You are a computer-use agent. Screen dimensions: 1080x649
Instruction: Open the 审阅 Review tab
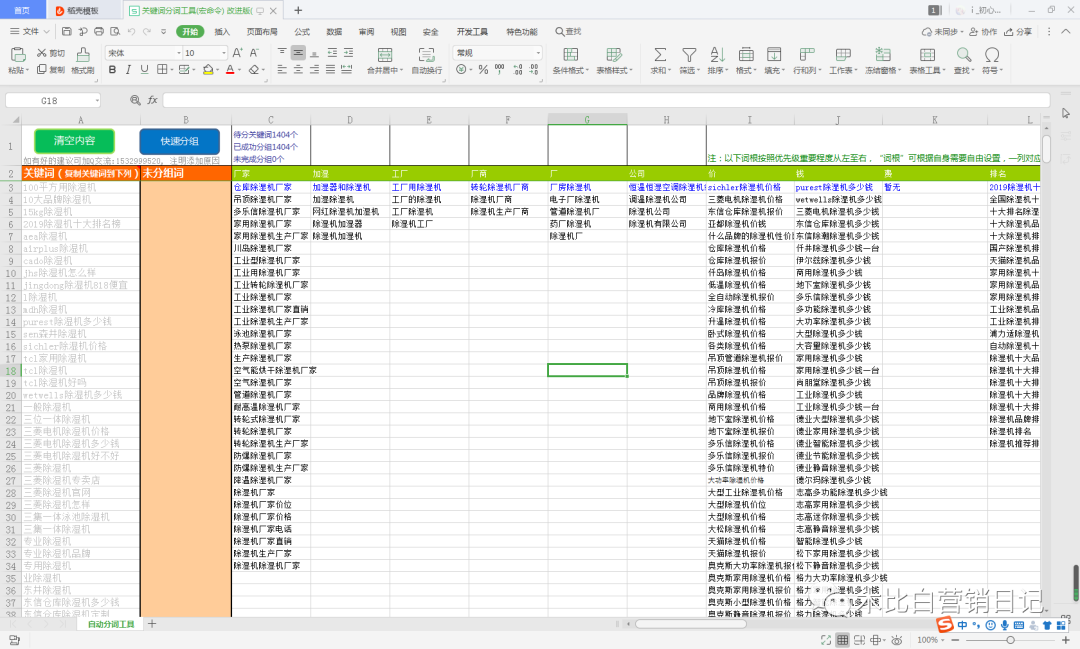tap(366, 32)
